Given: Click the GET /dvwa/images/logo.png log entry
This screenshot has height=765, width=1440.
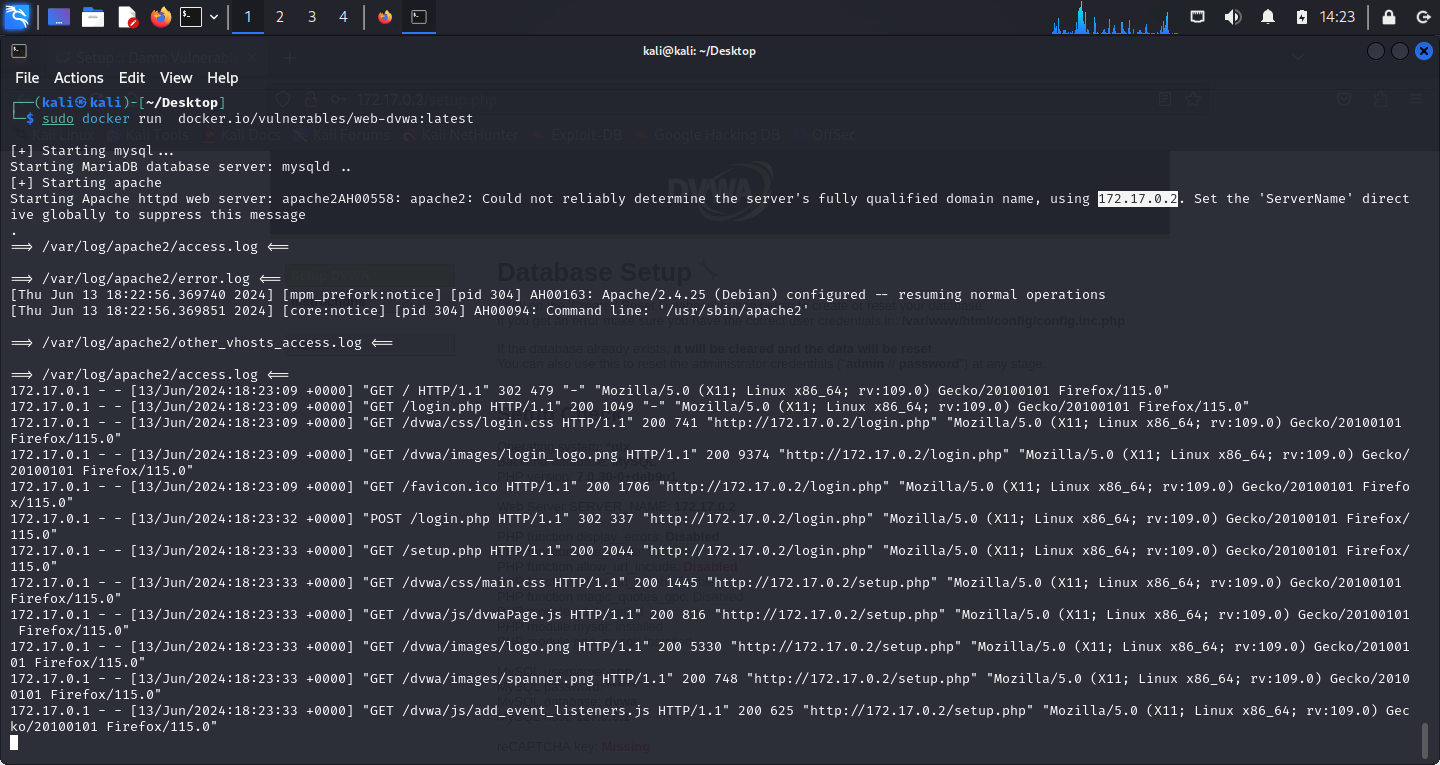Looking at the screenshot, I should click(x=710, y=654).
